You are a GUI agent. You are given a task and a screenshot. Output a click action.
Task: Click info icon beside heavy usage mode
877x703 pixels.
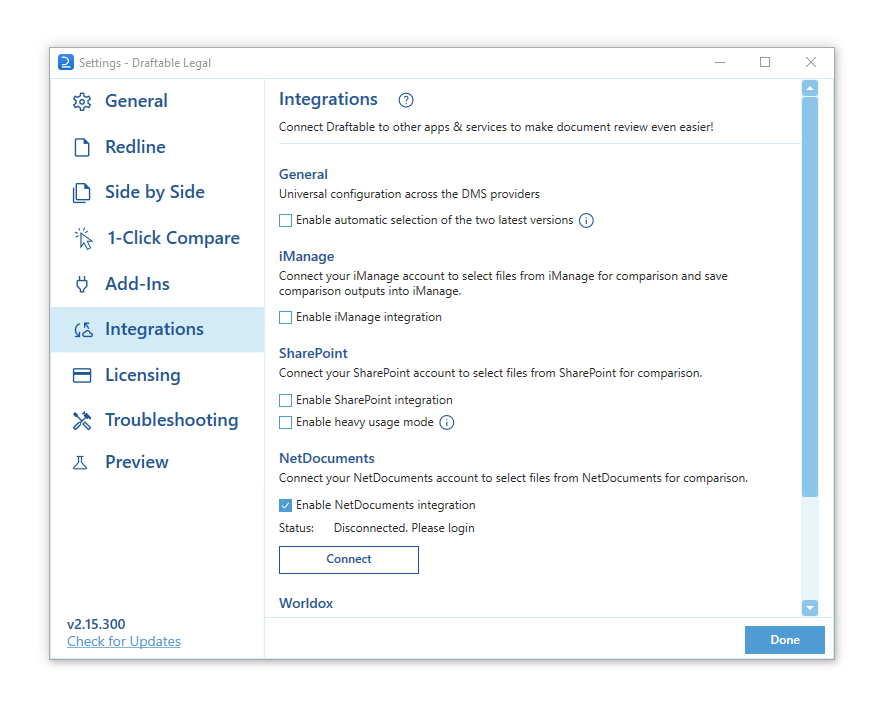coord(446,422)
